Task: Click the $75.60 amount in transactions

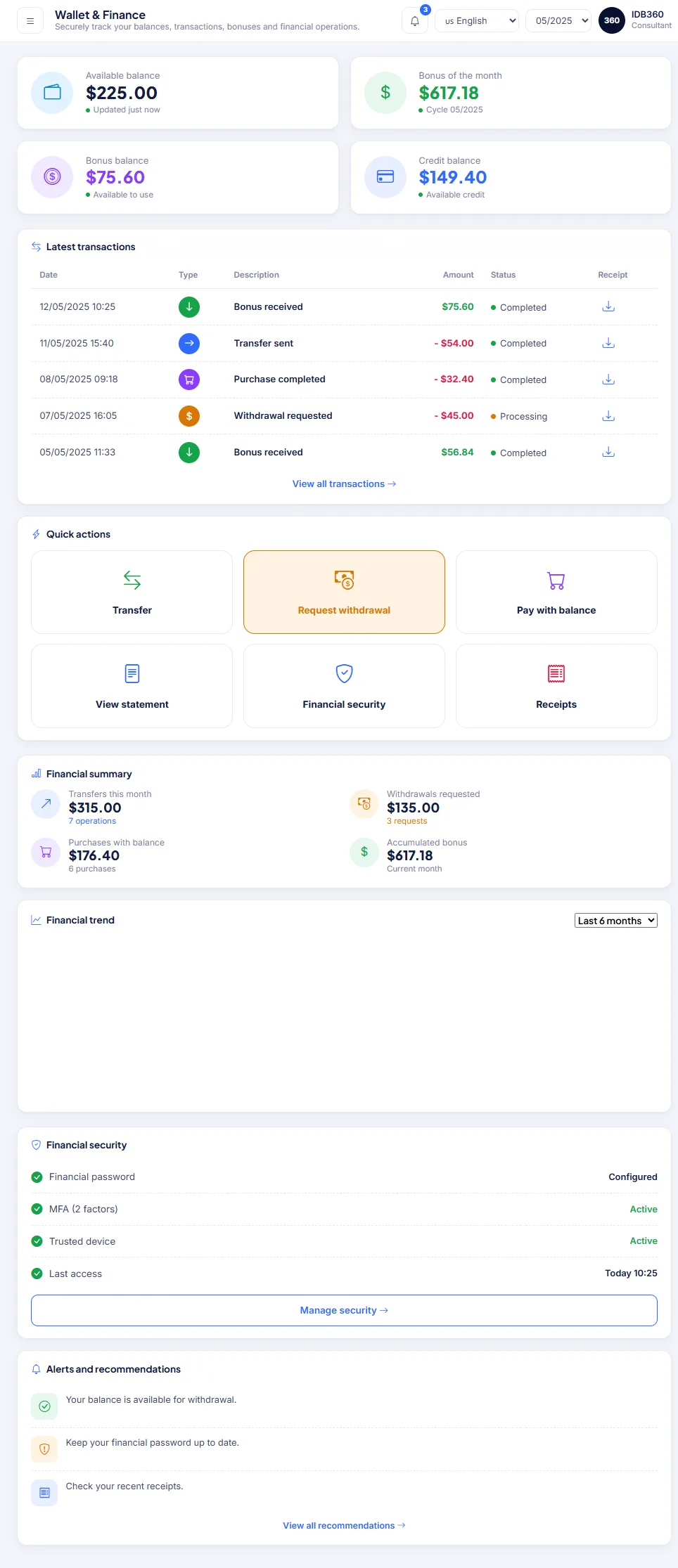Action: pyautogui.click(x=458, y=307)
